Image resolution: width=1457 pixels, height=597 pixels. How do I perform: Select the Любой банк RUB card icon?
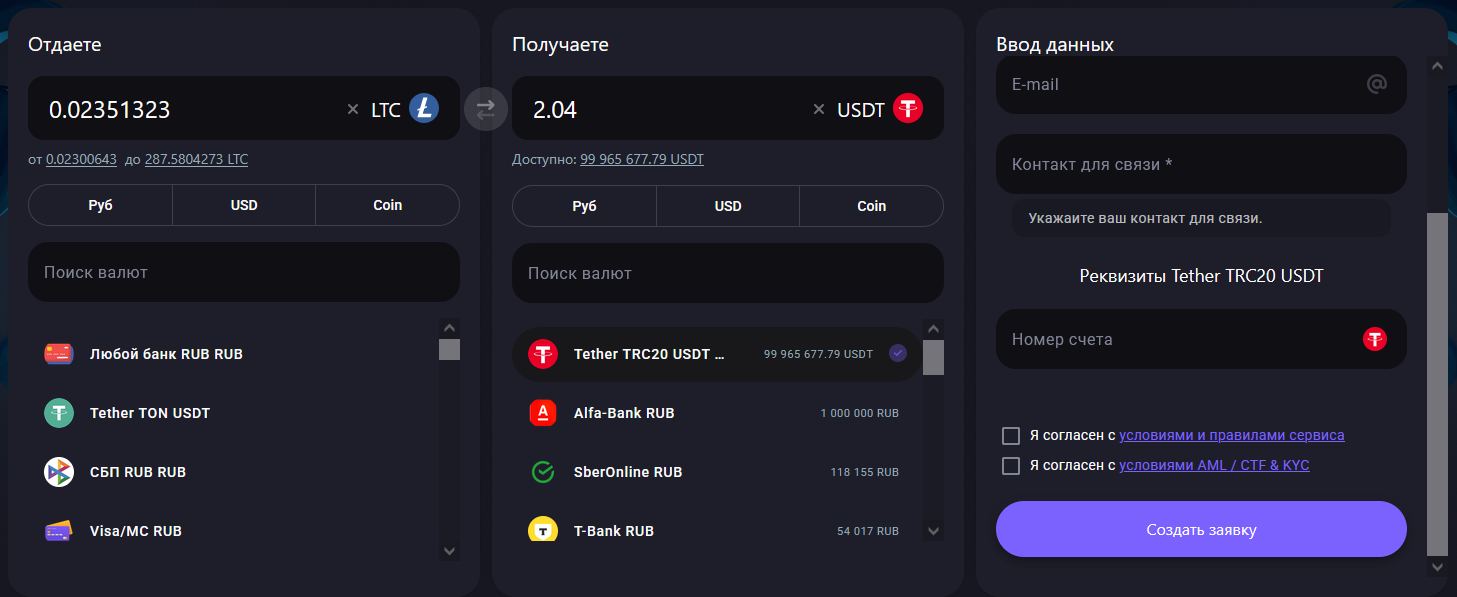tap(59, 354)
